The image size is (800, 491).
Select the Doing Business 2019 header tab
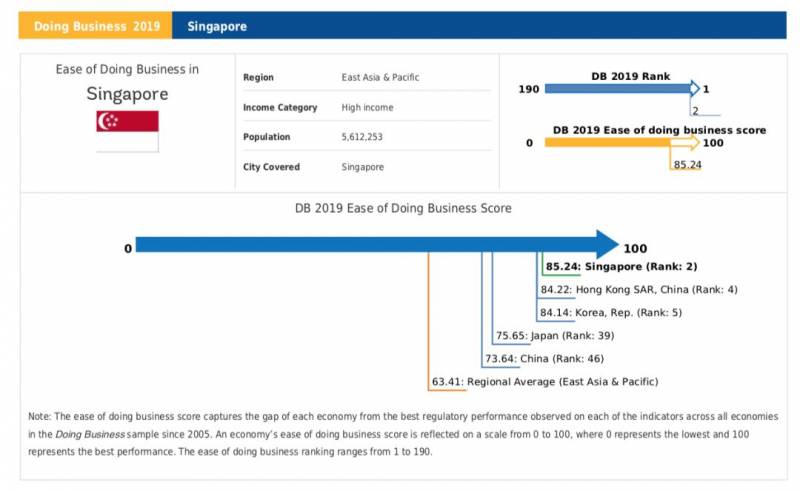click(95, 26)
